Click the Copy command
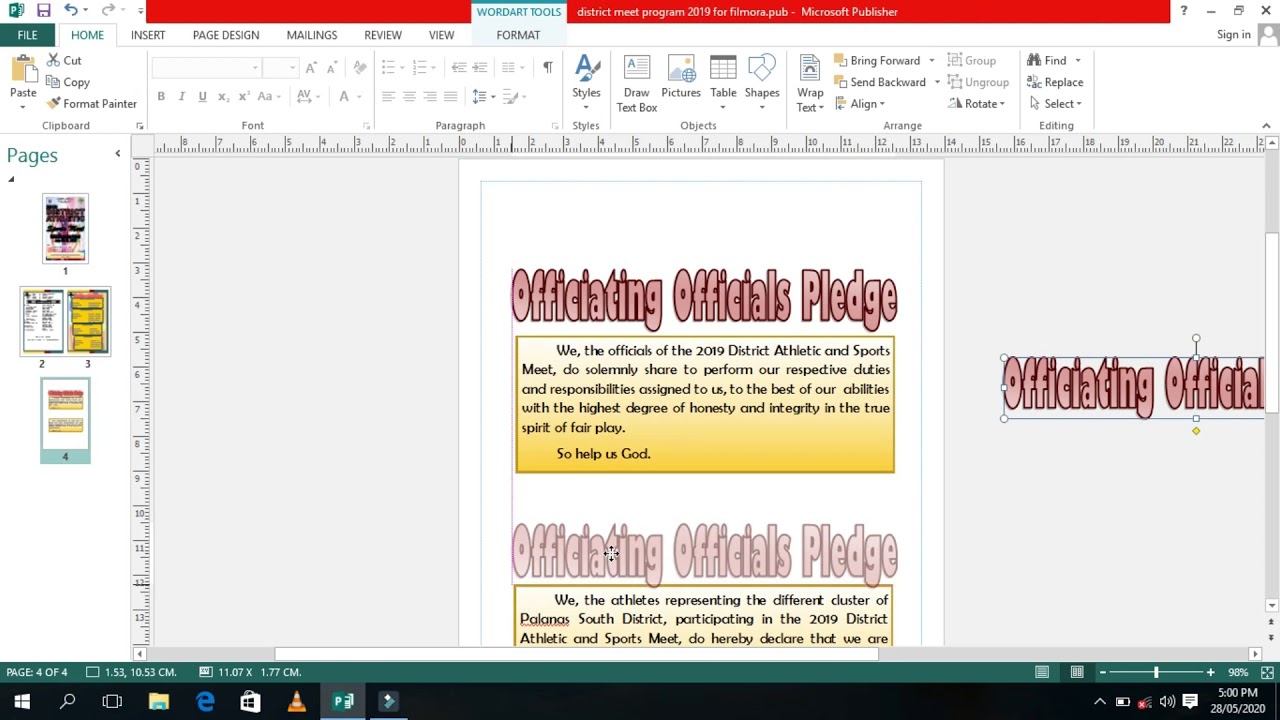 click(x=68, y=82)
